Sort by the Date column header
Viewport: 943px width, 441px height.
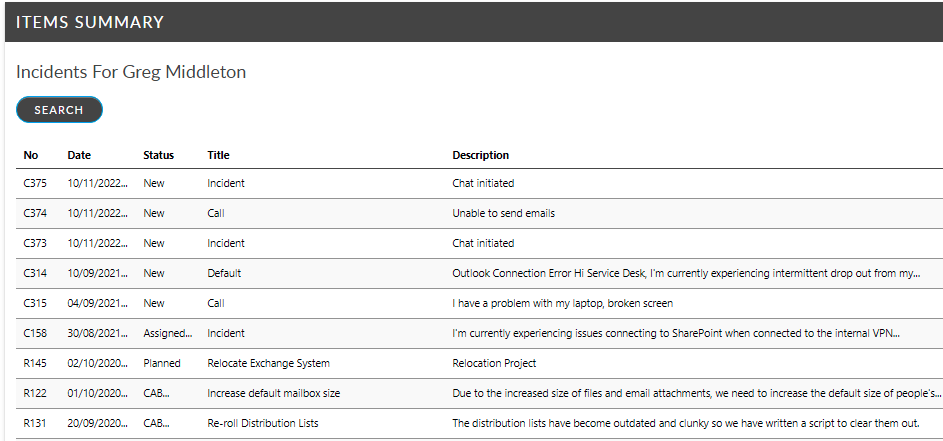pyautogui.click(x=79, y=155)
